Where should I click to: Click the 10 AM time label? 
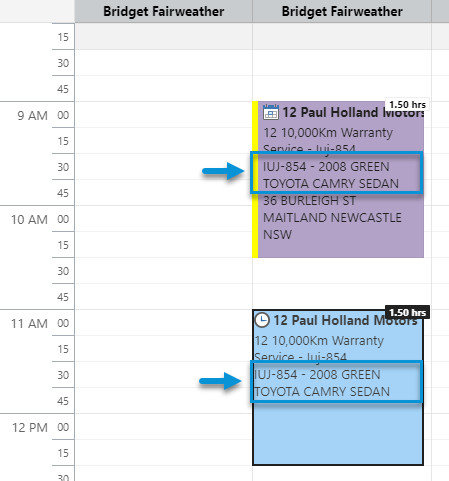click(29, 220)
